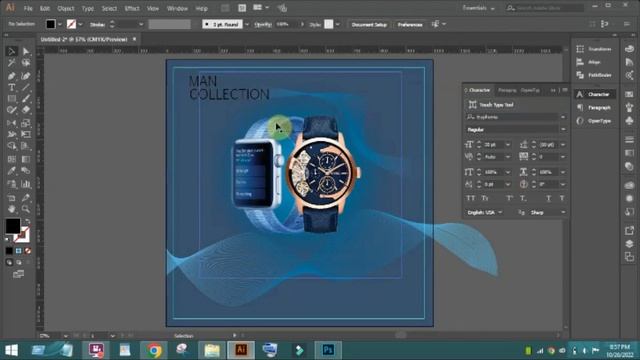The image size is (640, 360).
Task: Open the Sharp anti-aliasing dropdown
Action: [x=548, y=212]
